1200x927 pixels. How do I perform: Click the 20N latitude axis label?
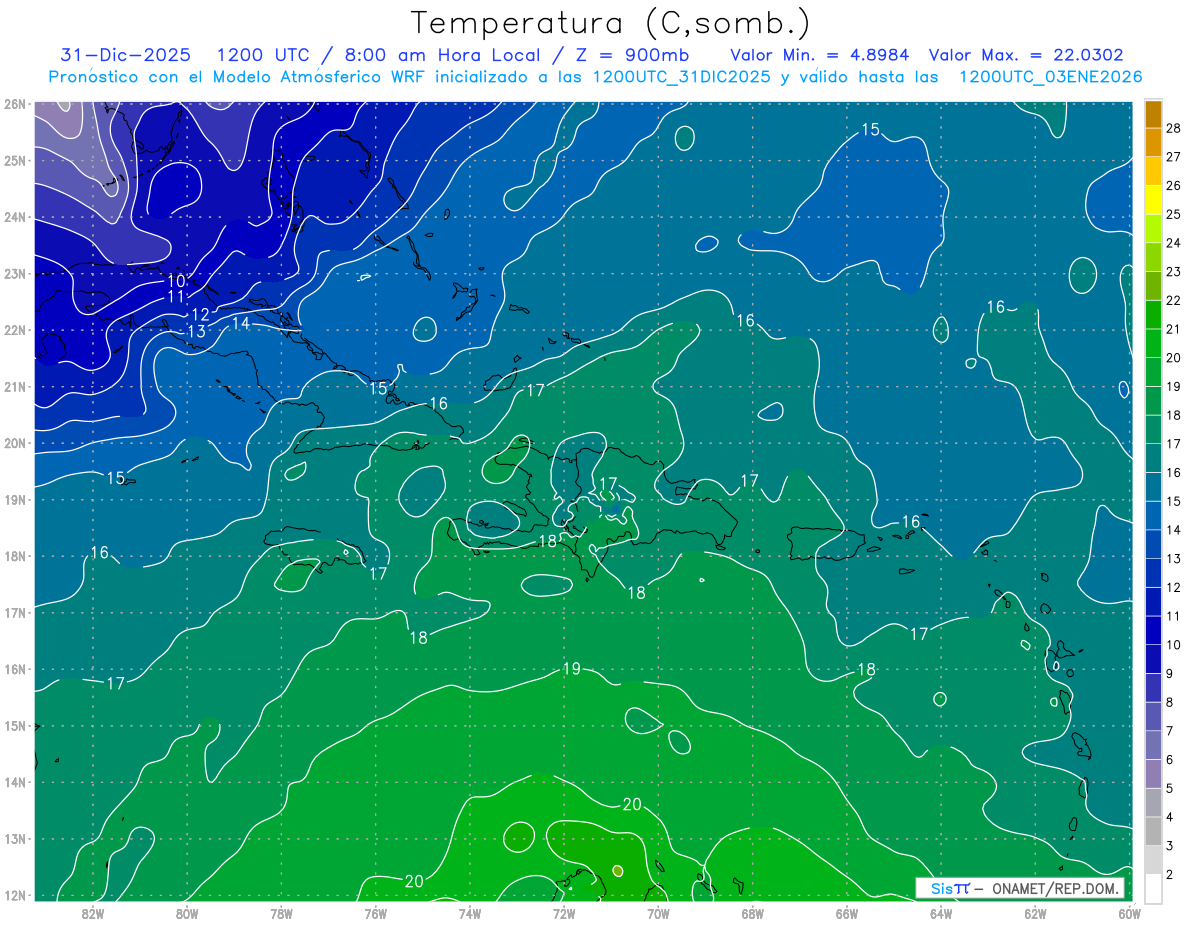point(15,443)
